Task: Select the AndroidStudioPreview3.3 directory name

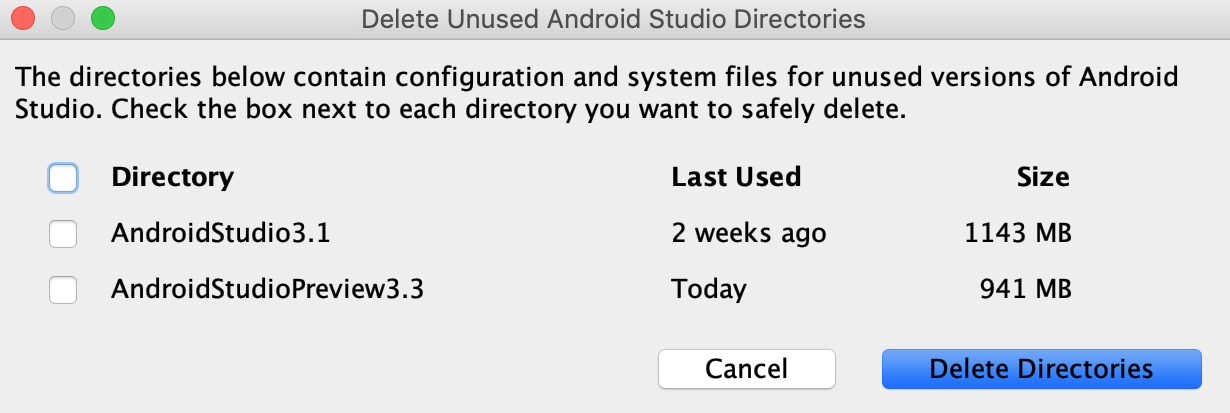Action: tap(267, 291)
